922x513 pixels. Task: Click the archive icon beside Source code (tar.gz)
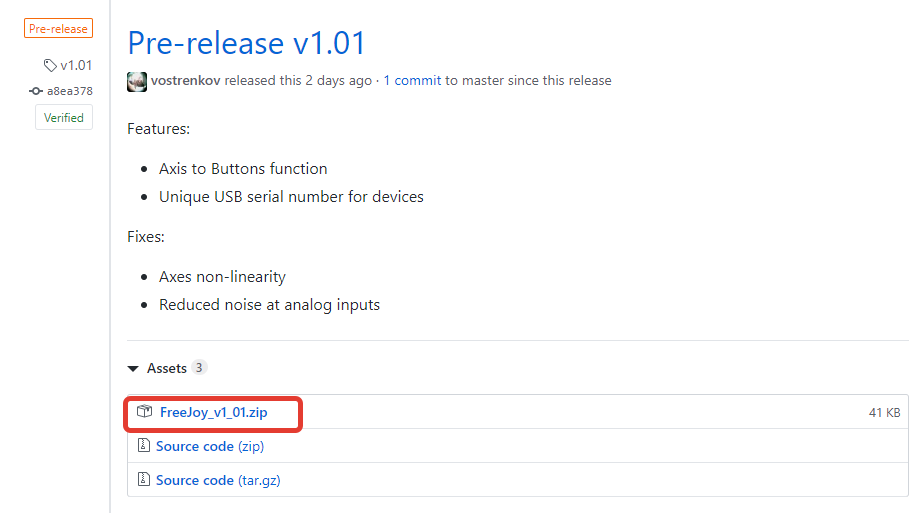pos(144,480)
